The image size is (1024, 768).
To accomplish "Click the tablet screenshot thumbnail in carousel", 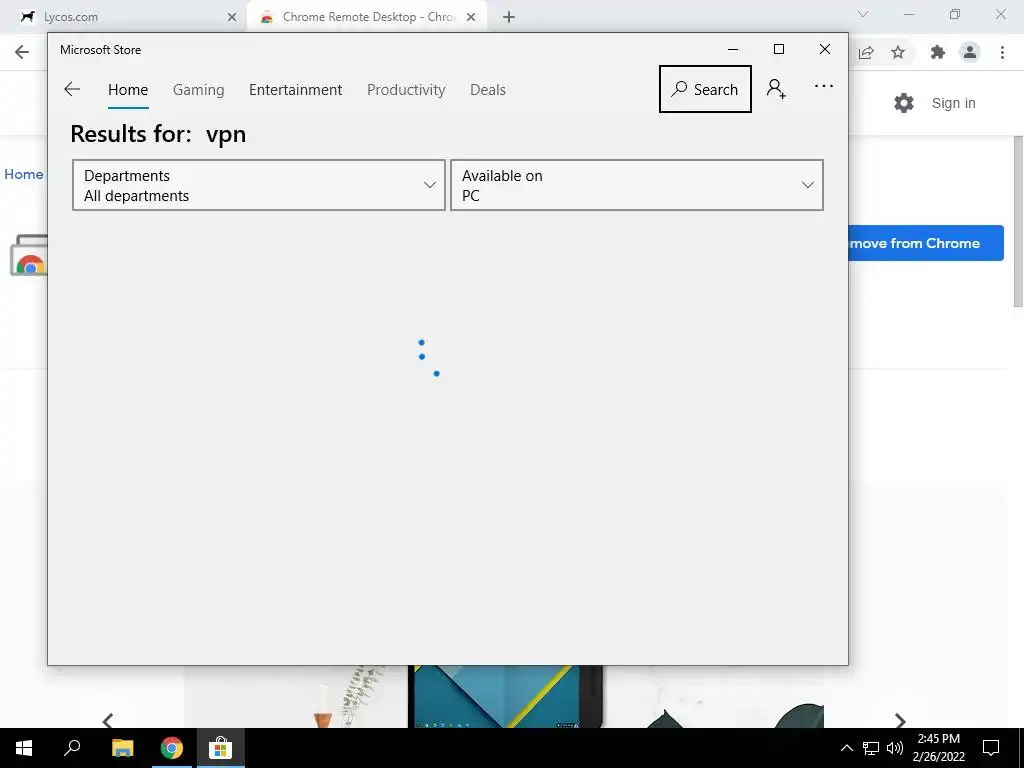I will pos(504,696).
